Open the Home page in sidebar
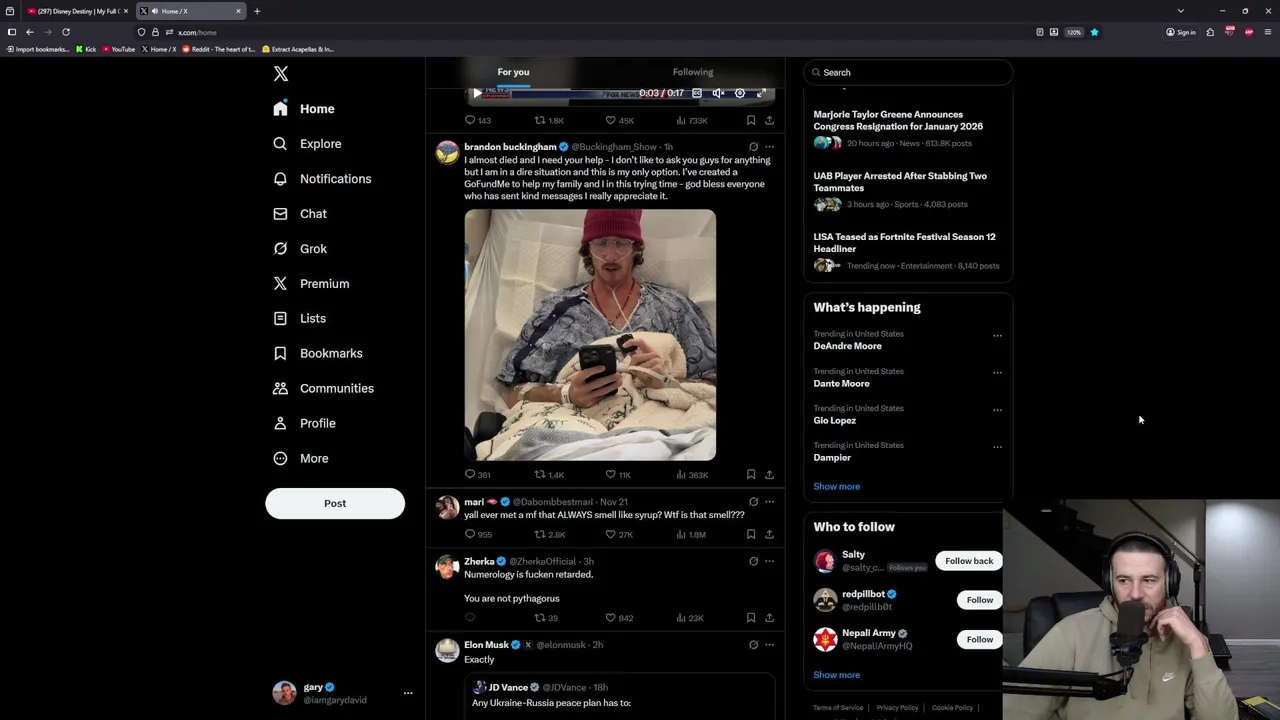This screenshot has width=1280, height=720. (304, 109)
